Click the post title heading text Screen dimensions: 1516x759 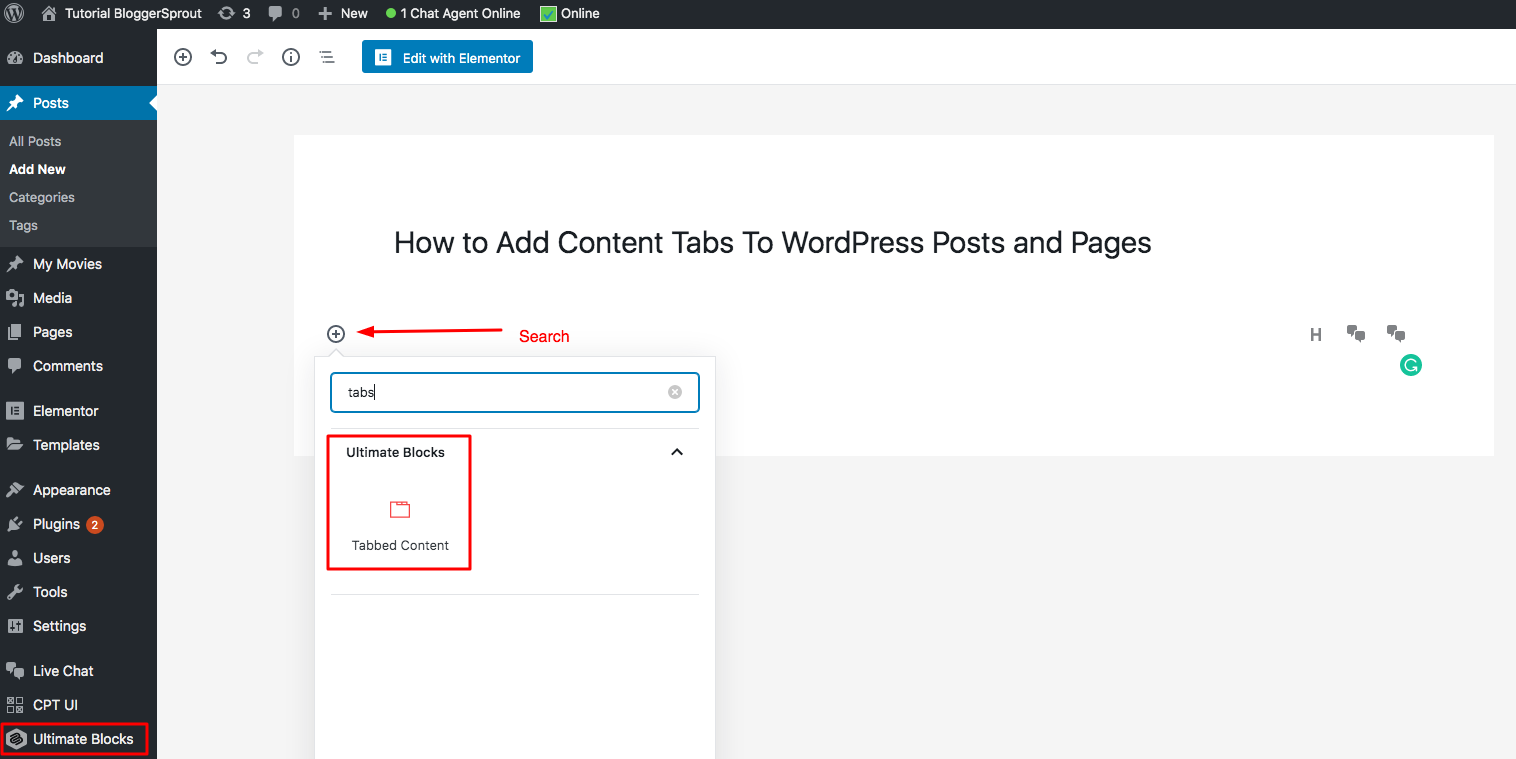(x=772, y=243)
